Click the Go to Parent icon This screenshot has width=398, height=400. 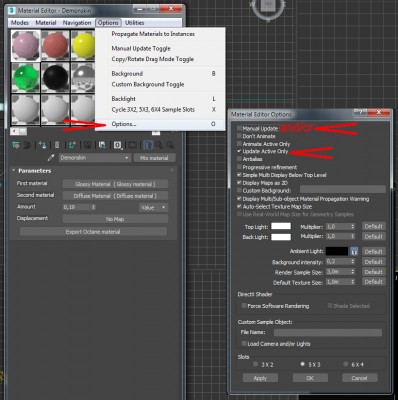[x=159, y=145]
